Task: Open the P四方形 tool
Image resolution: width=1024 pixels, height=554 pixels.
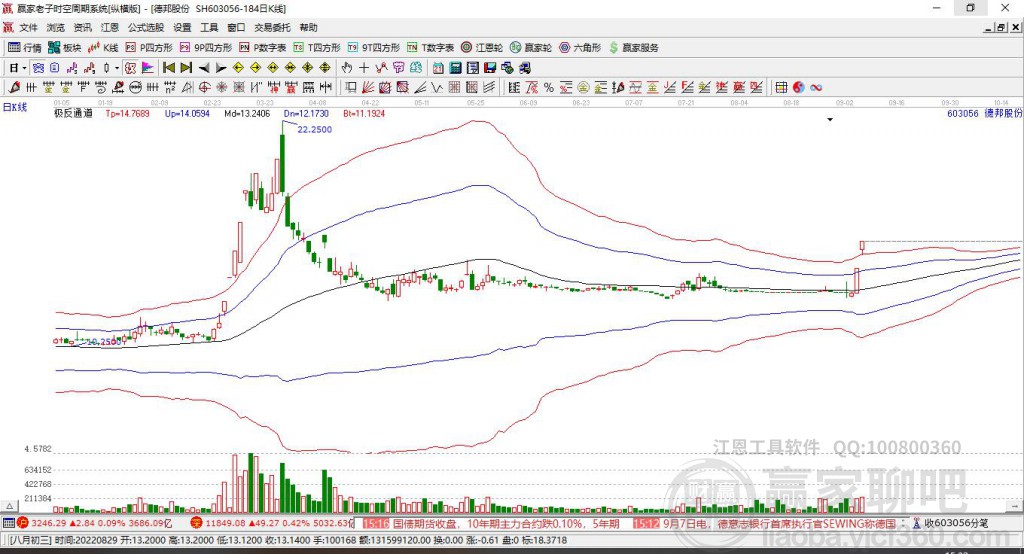Action: [x=149, y=48]
